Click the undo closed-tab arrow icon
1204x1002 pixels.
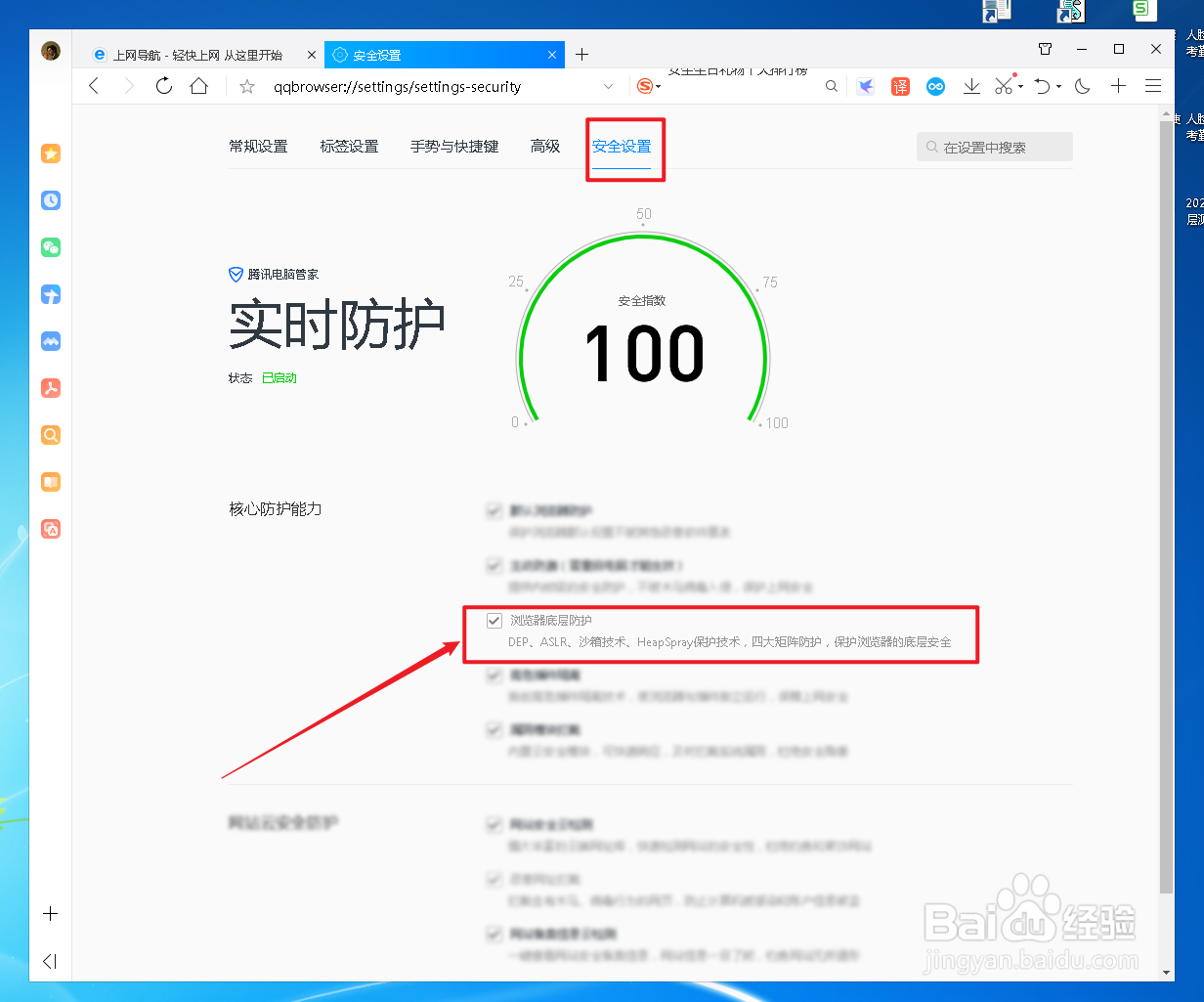pos(1043,86)
